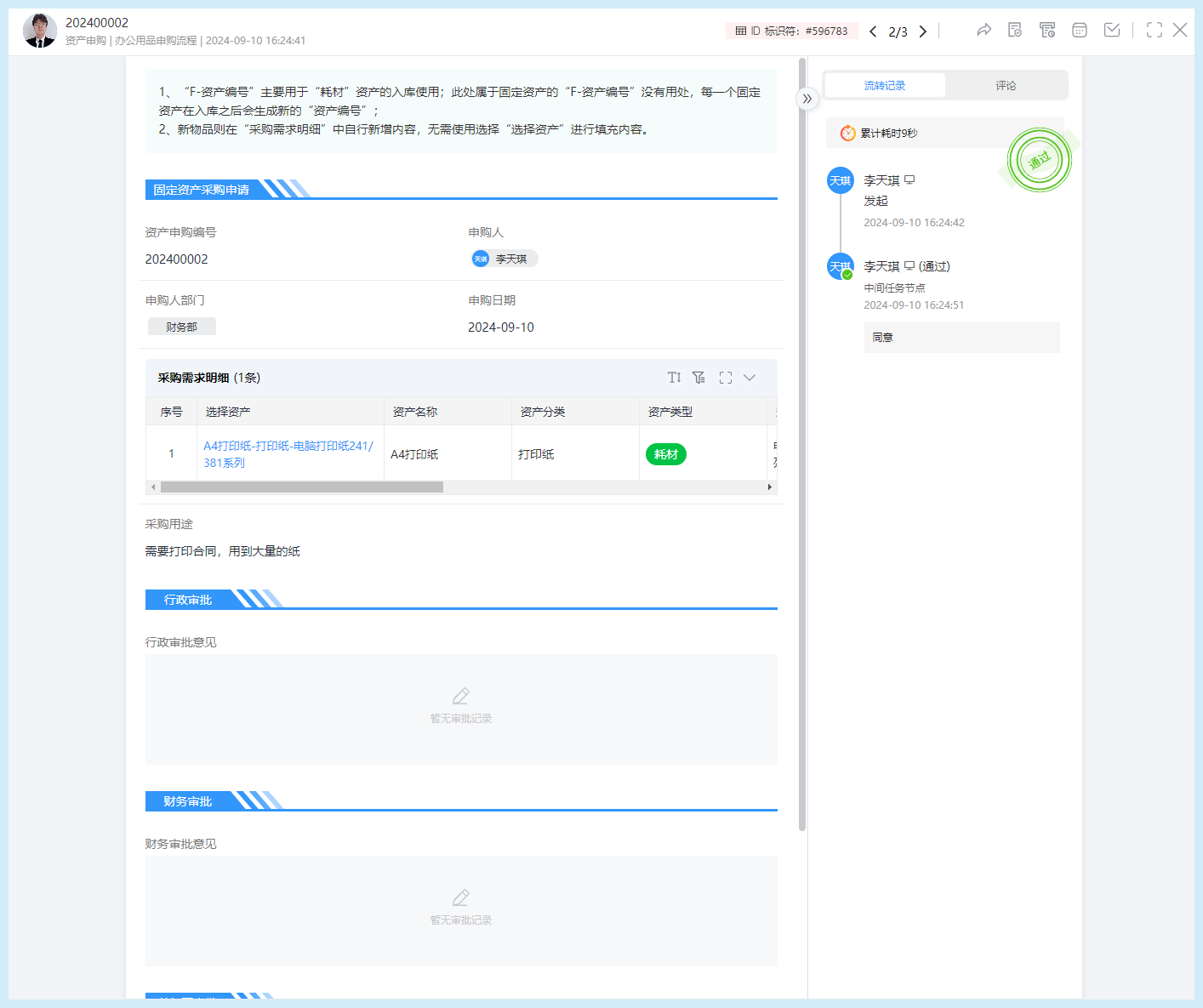
Task: Go to the next record
Action: [923, 31]
